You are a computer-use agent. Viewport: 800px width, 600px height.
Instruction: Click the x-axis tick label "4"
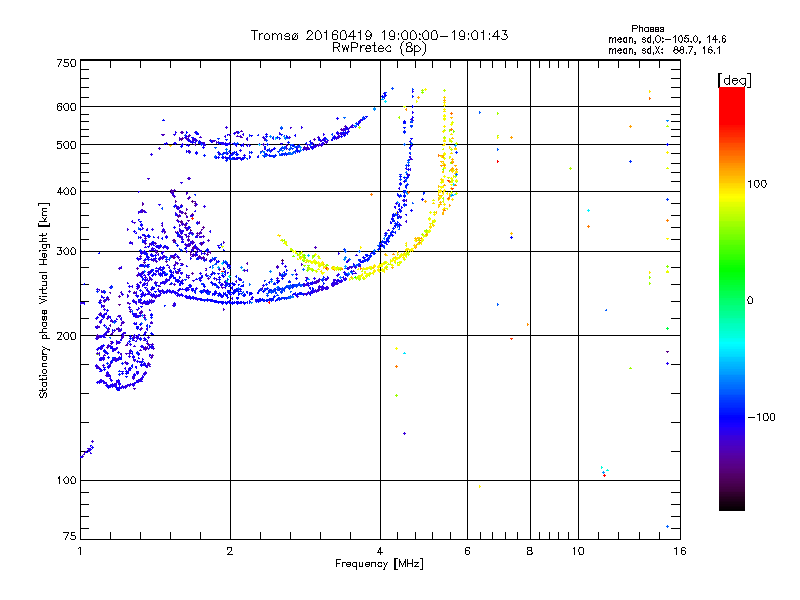tap(380, 551)
